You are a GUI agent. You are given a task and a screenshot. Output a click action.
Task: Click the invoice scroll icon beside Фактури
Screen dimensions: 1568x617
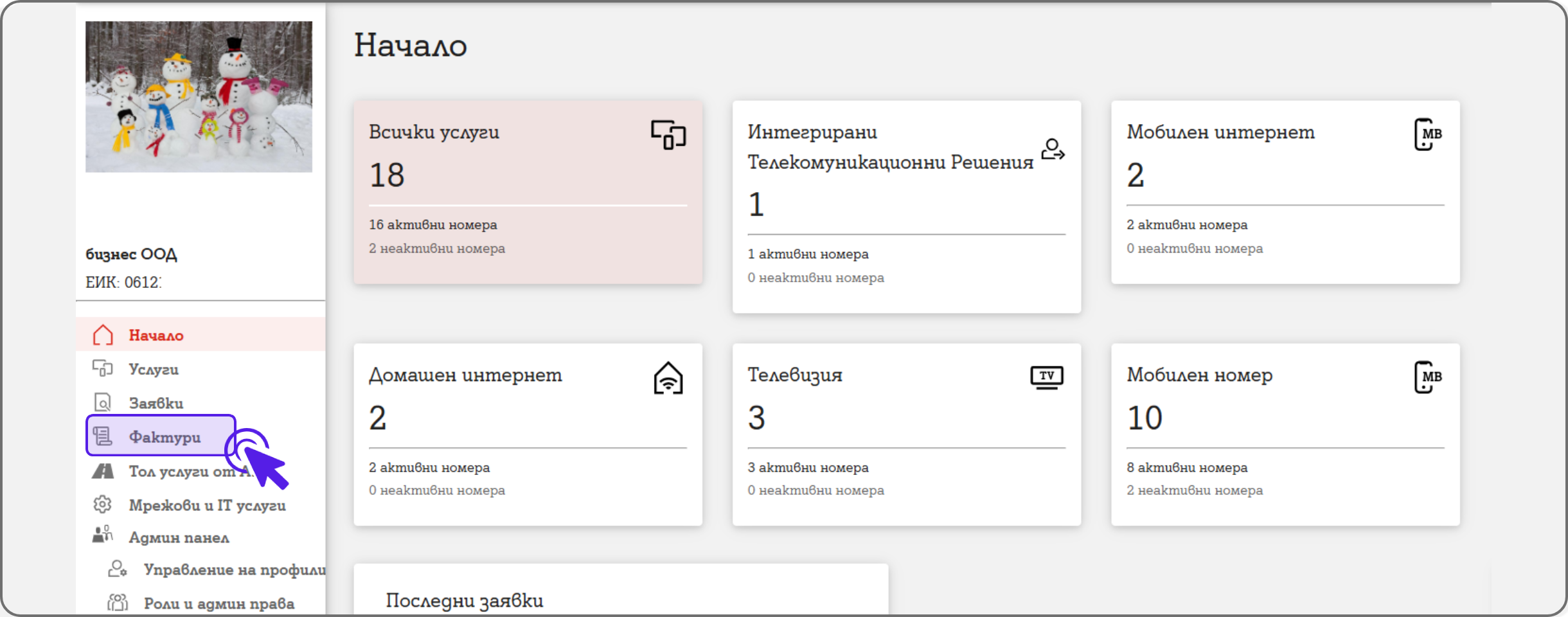(x=103, y=436)
